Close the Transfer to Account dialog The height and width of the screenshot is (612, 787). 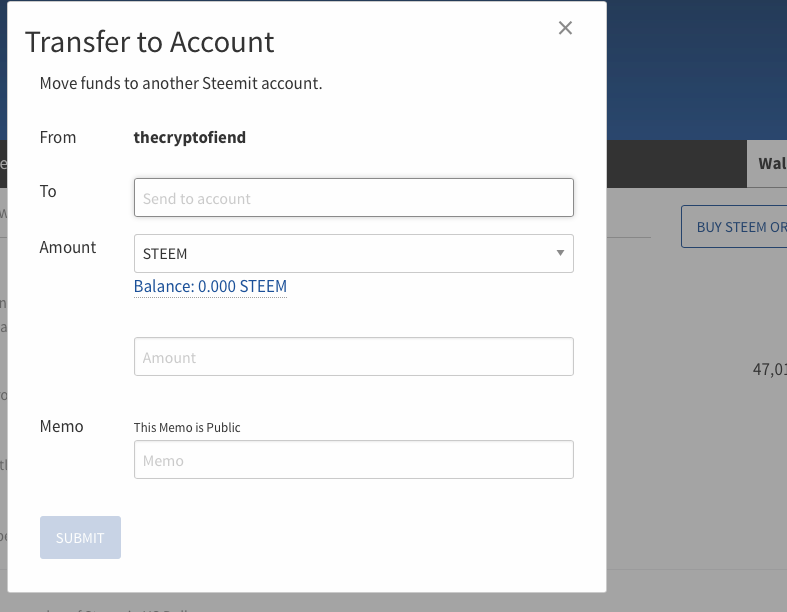[565, 28]
